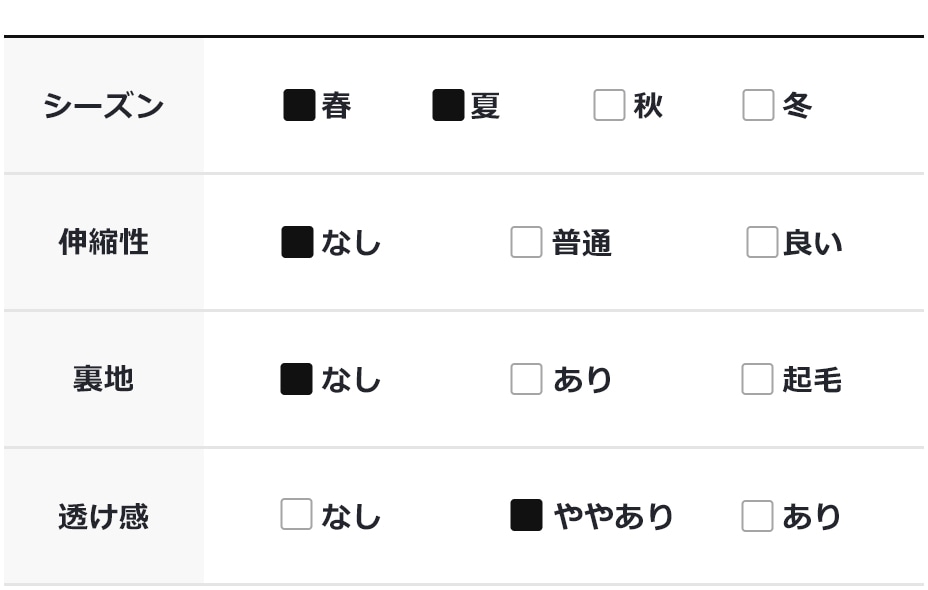Click the 裏地 row header
928x590 pixels.
(103, 379)
